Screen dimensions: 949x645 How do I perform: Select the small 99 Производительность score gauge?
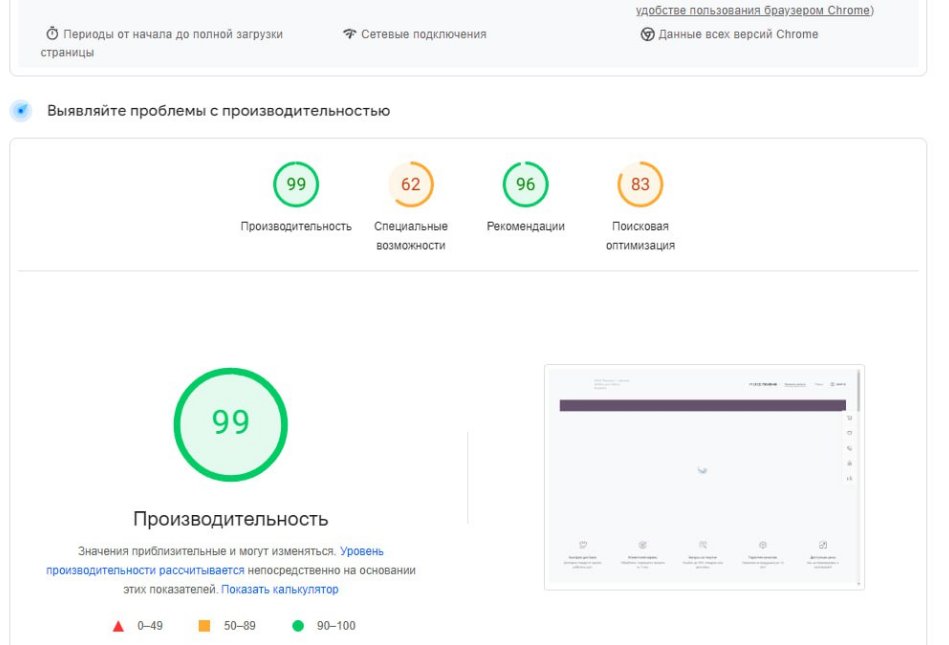coord(296,184)
